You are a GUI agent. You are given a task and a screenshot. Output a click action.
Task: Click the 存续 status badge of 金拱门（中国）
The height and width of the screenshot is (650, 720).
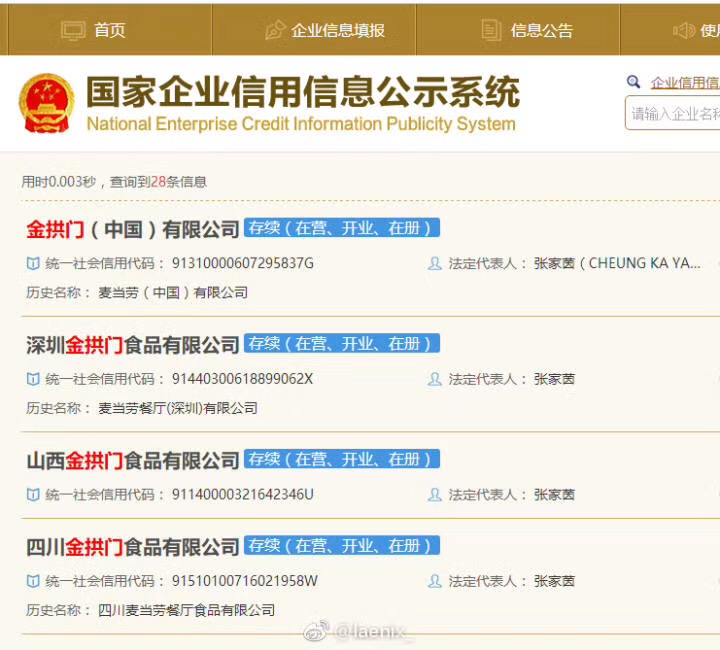pyautogui.click(x=342, y=228)
